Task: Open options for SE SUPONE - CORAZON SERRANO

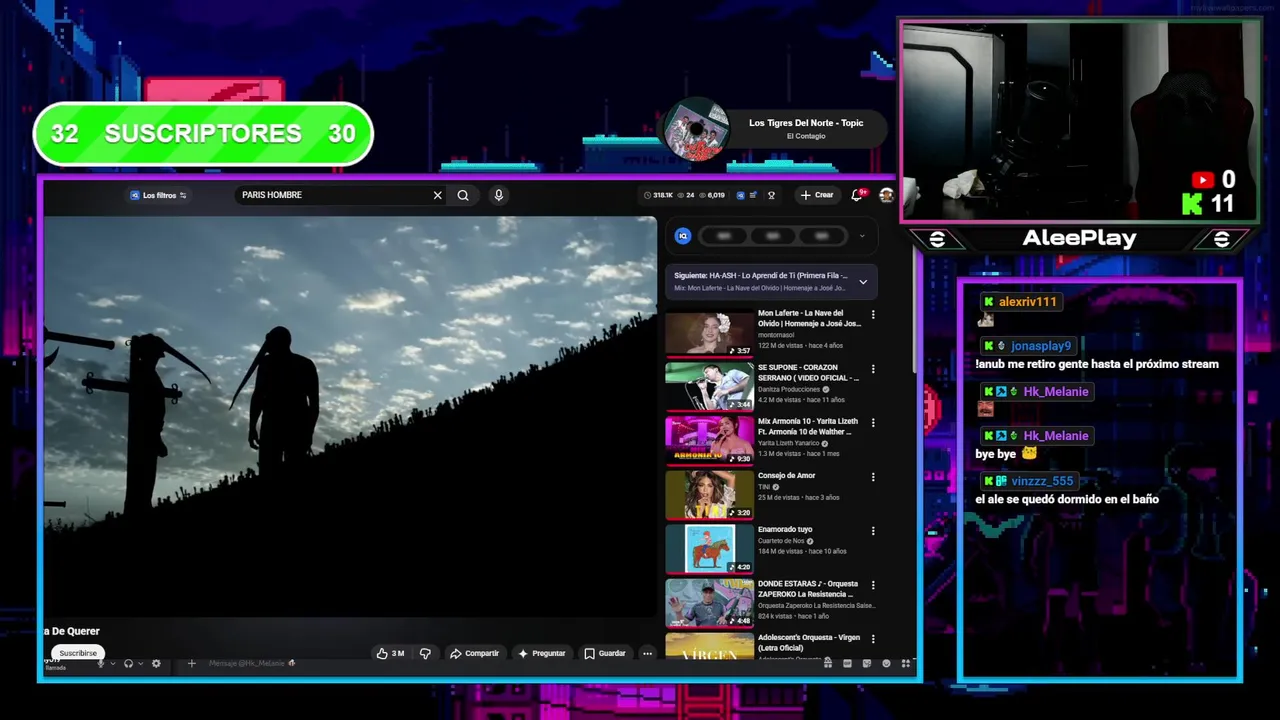Action: tap(873, 368)
